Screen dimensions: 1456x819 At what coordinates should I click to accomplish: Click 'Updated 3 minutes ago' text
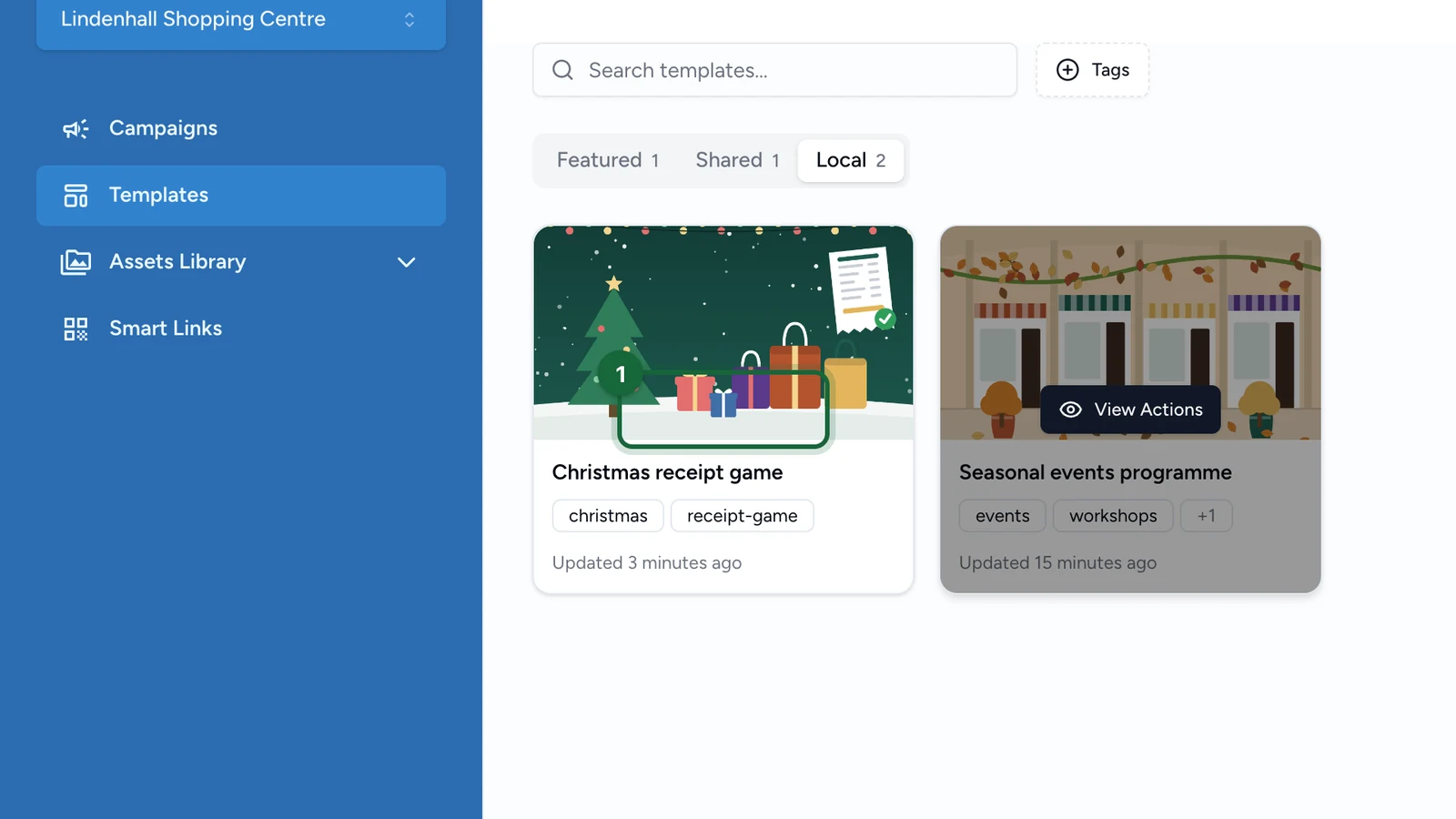click(x=647, y=563)
